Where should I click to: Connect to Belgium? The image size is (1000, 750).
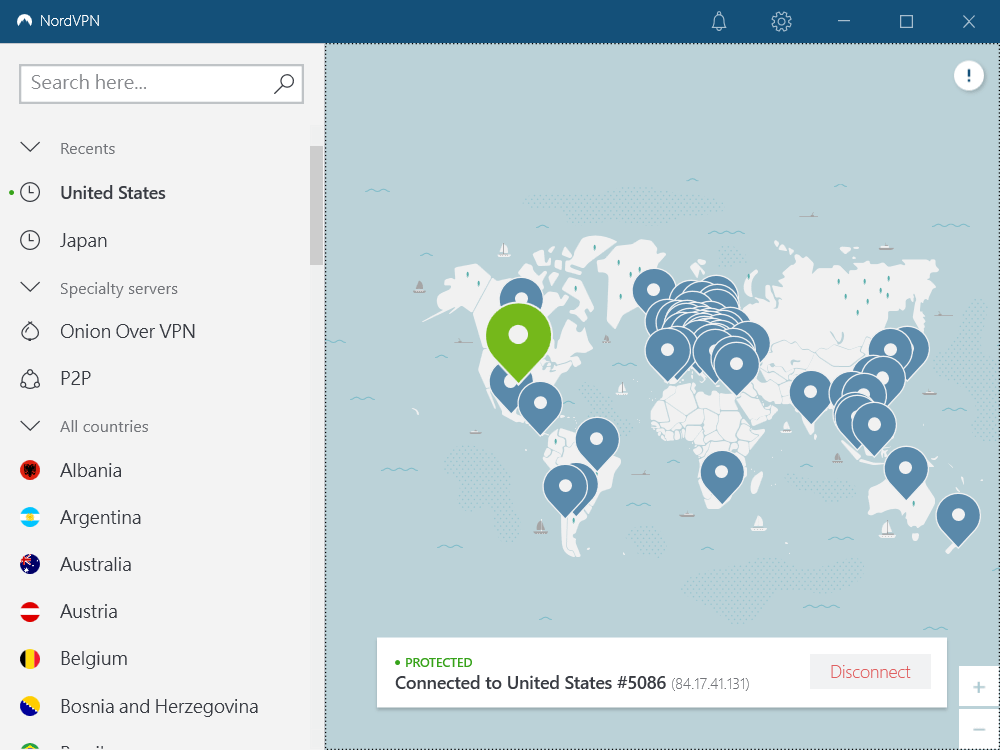(94, 659)
